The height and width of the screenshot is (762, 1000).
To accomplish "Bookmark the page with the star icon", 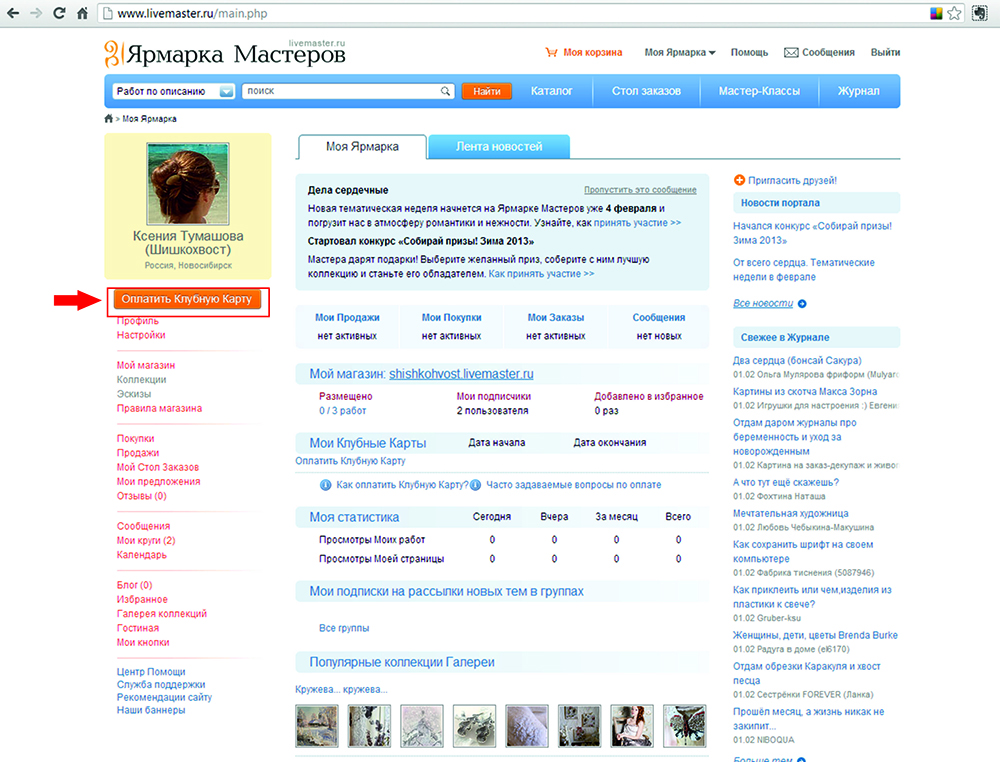I will click(954, 13).
